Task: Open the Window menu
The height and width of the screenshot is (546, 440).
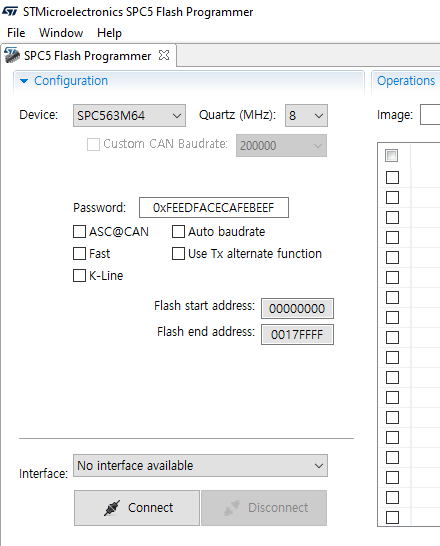Action: point(61,33)
